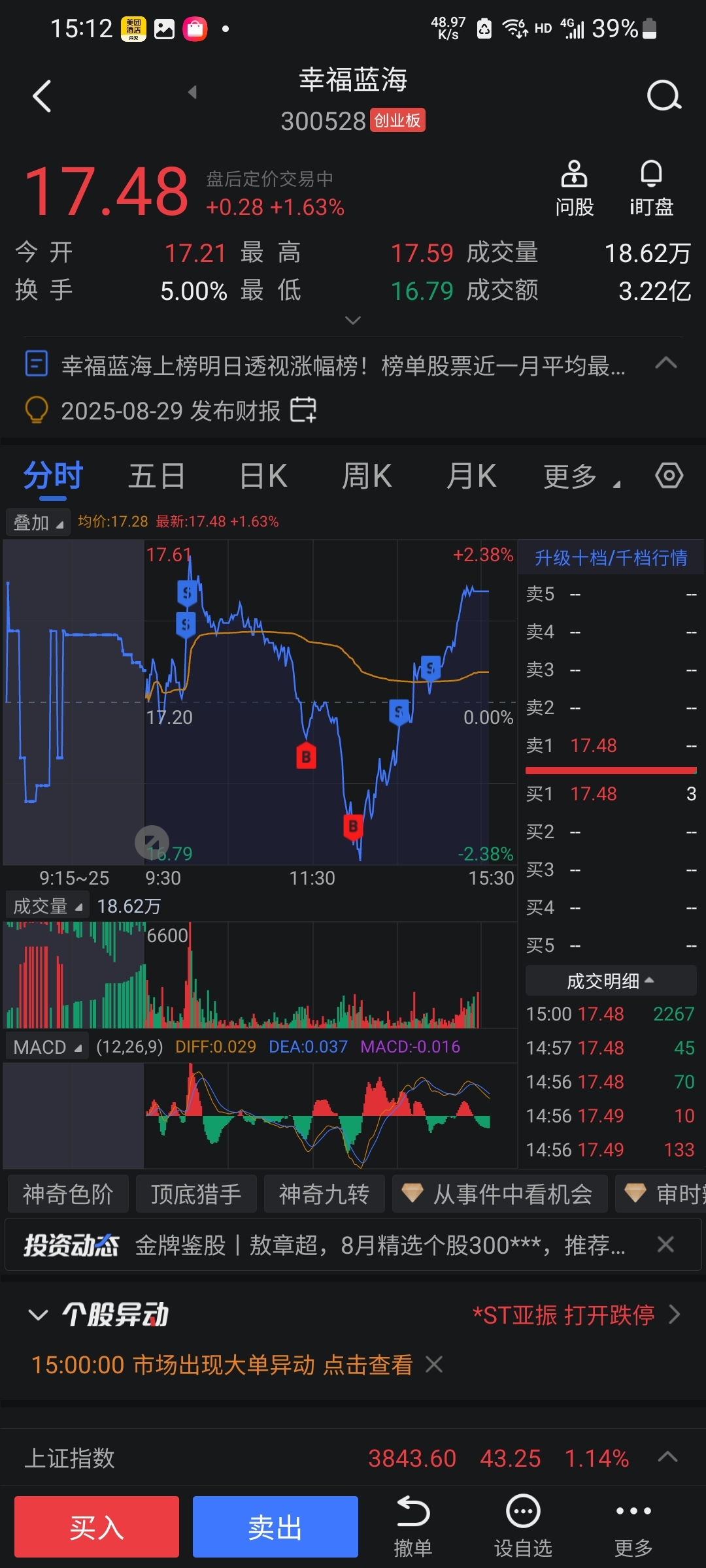Tap 设自选 add to watchlist icon
This screenshot has width=706, height=1568.
(x=523, y=1527)
